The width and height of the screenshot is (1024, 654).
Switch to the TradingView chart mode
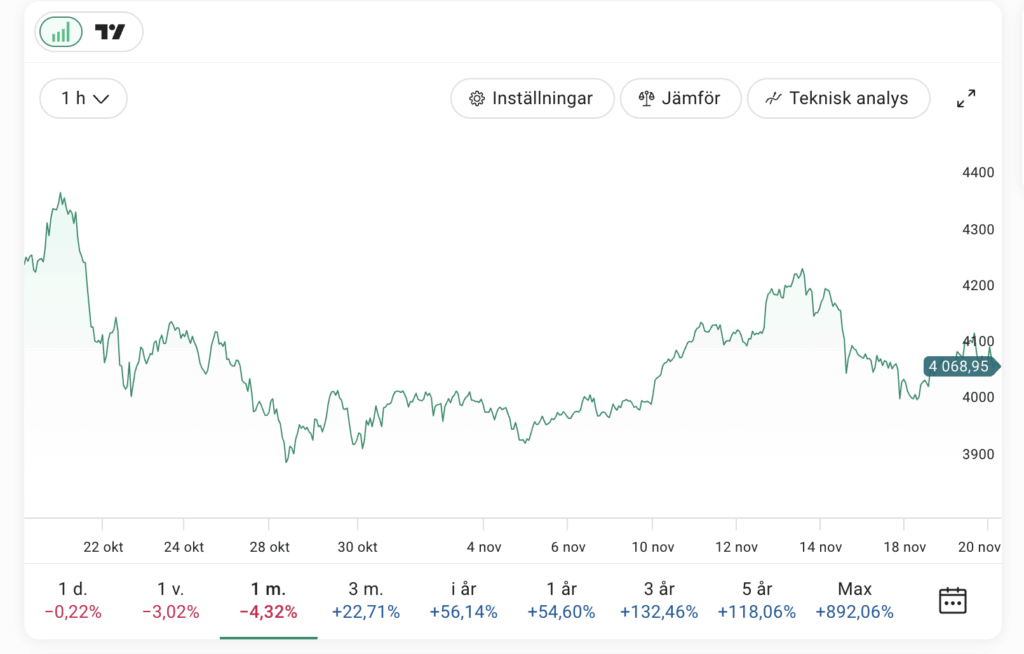(x=110, y=32)
